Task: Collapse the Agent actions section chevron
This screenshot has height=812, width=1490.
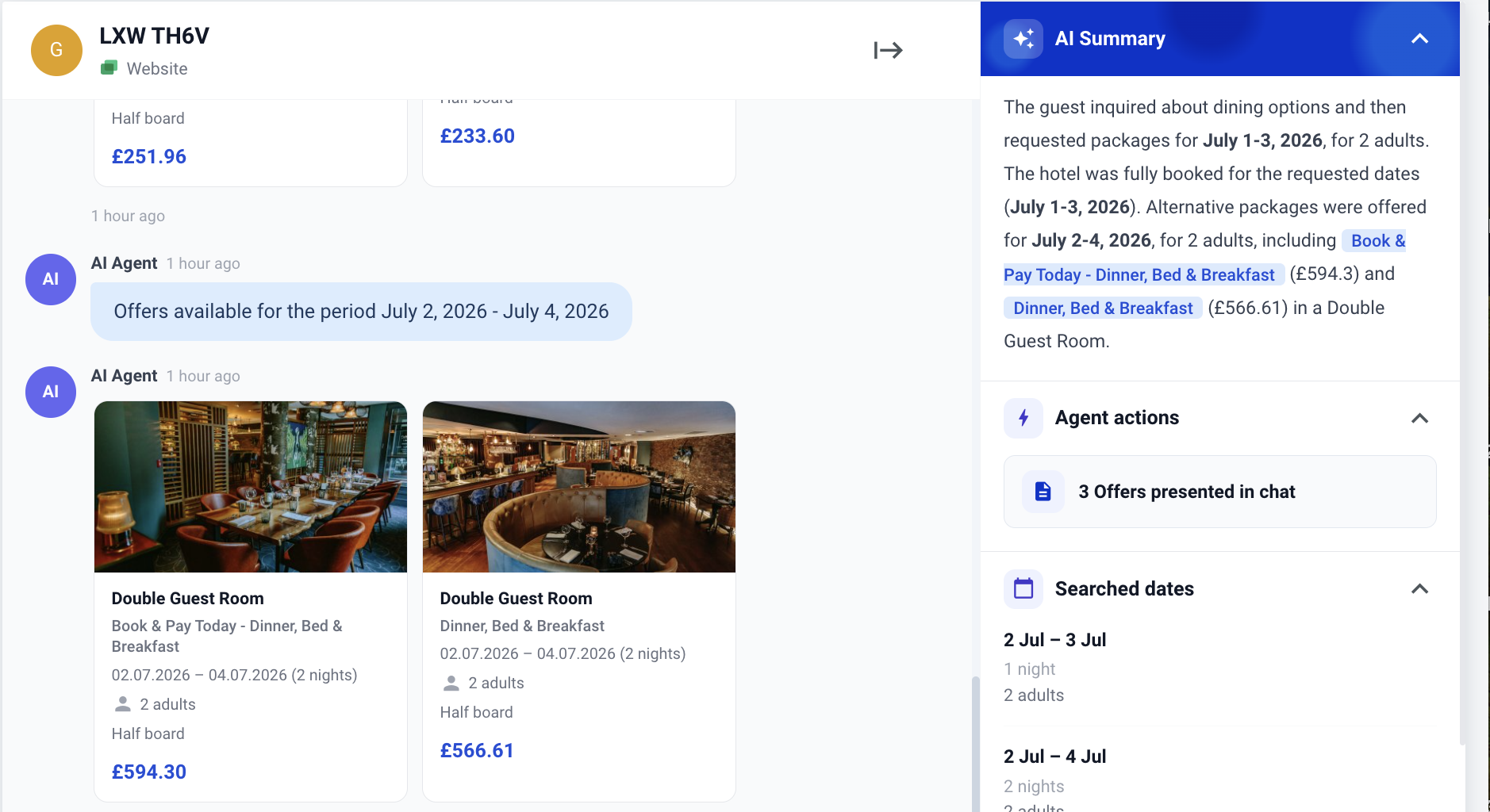Action: (1420, 418)
